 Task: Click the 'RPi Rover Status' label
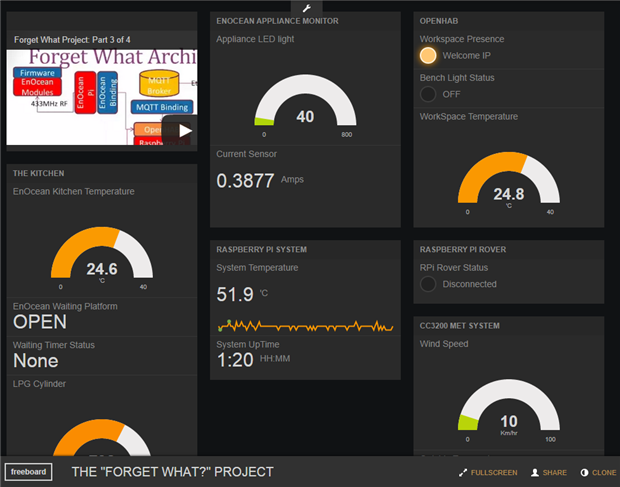pyautogui.click(x=454, y=268)
